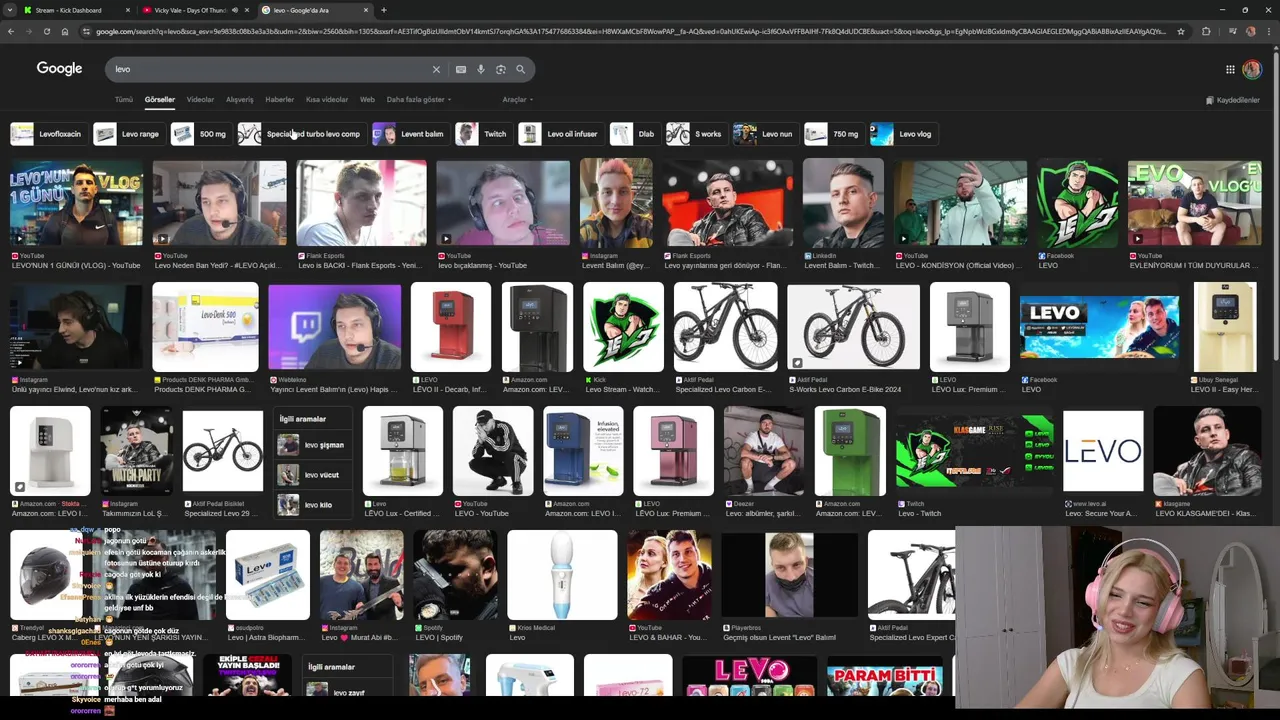Select the Kısa videolar search tab
The height and width of the screenshot is (720, 1280).
pos(327,100)
